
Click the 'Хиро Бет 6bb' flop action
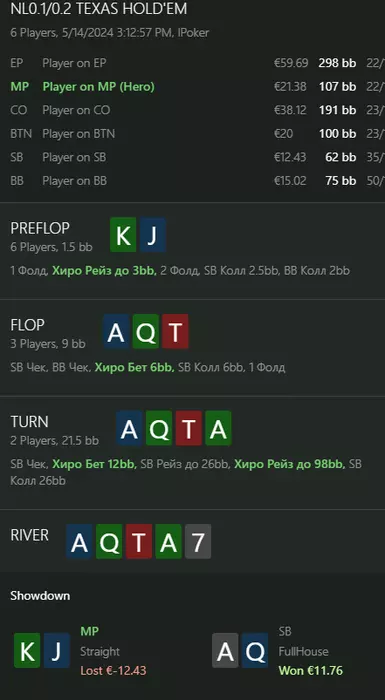tap(134, 367)
